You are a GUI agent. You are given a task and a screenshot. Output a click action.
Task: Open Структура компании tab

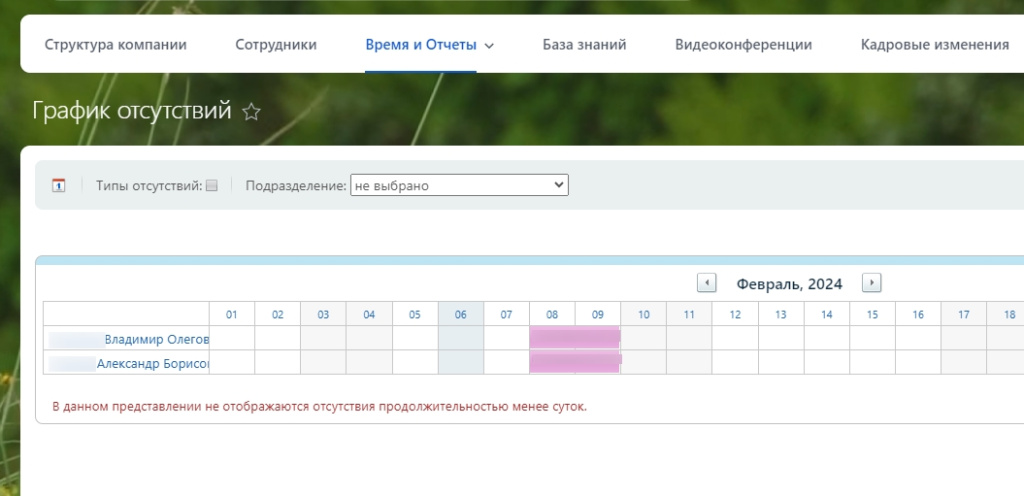pyautogui.click(x=116, y=44)
